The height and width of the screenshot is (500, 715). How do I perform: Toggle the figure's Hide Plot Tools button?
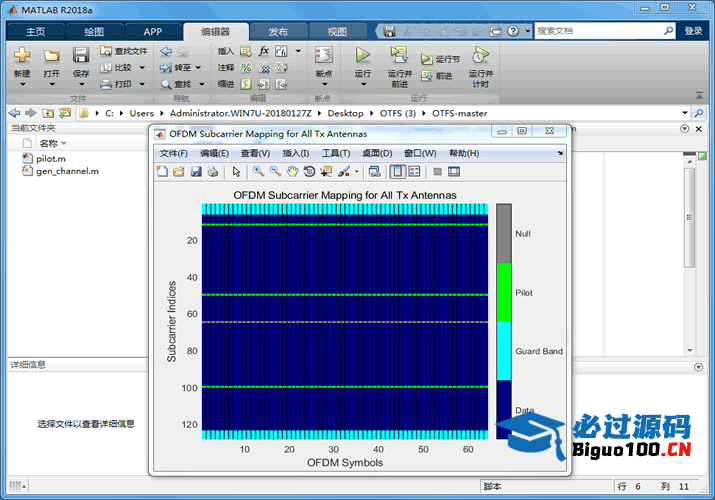pyautogui.click(x=437, y=172)
